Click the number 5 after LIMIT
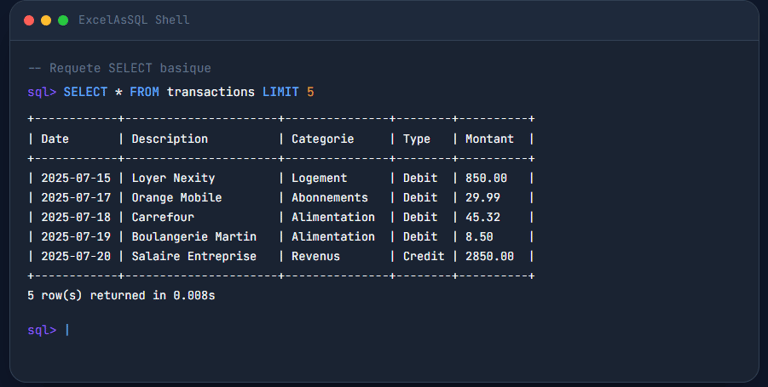768x387 pixels. point(311,92)
